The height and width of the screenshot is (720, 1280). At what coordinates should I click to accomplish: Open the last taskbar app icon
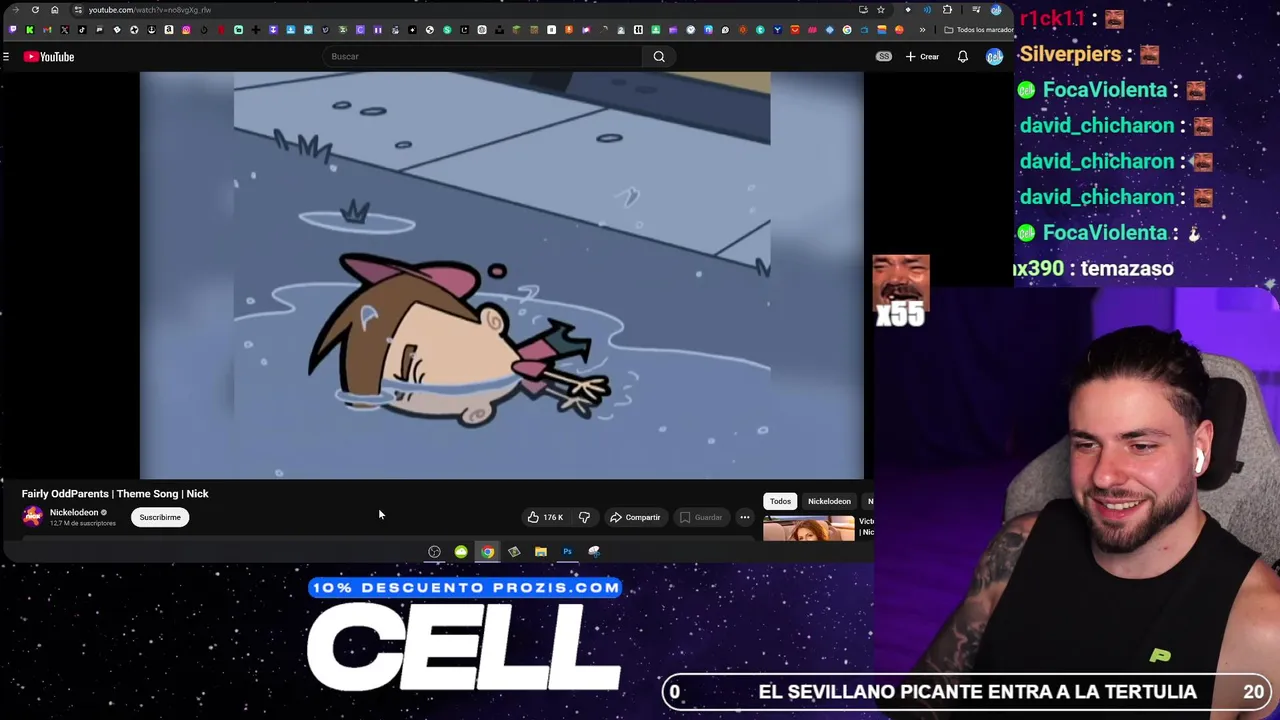pos(594,551)
